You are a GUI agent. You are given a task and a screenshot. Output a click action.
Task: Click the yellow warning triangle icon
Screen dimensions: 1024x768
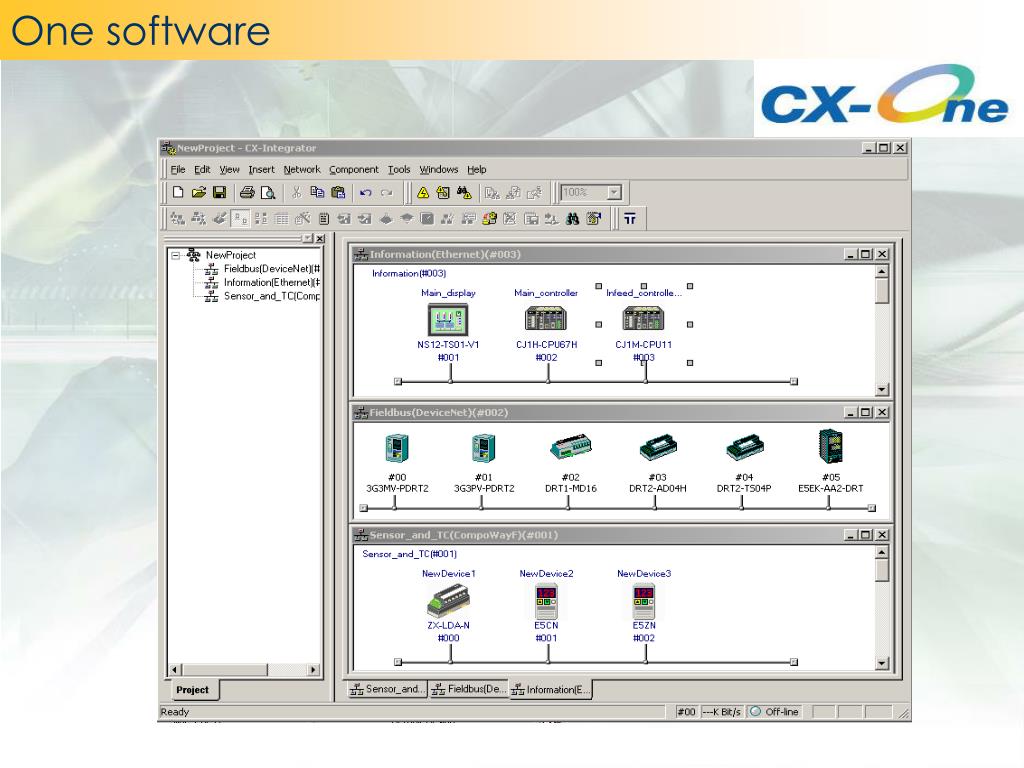pos(423,193)
